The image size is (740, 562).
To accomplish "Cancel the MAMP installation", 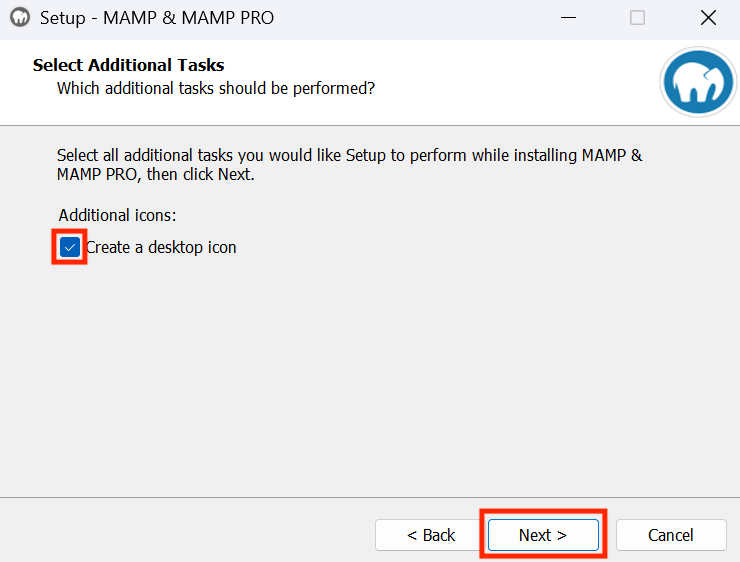I will click(671, 535).
